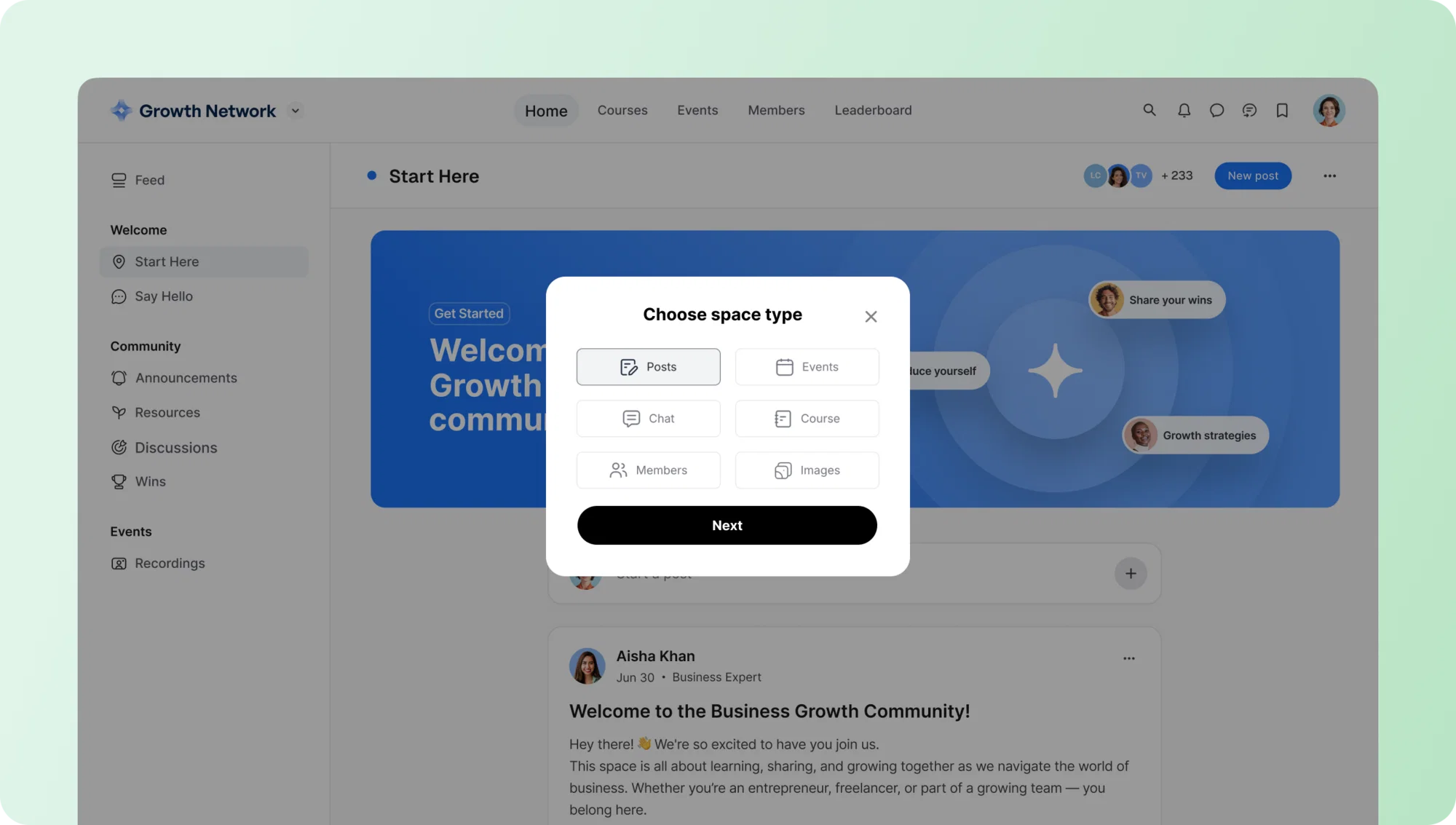Screen dimensions: 1456x825
Task: Click the Growth strategies chip
Action: [x=1195, y=435]
